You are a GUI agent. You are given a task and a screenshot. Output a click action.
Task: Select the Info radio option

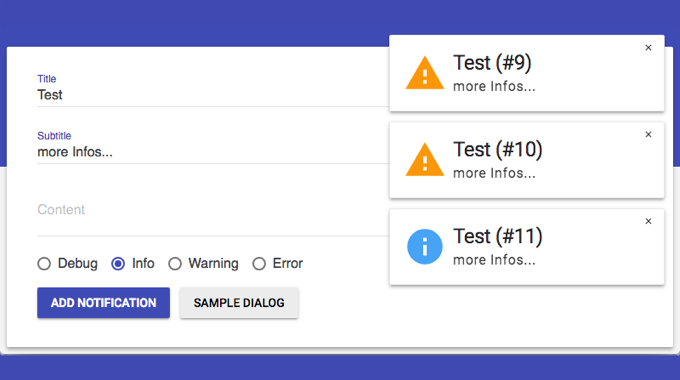[118, 263]
